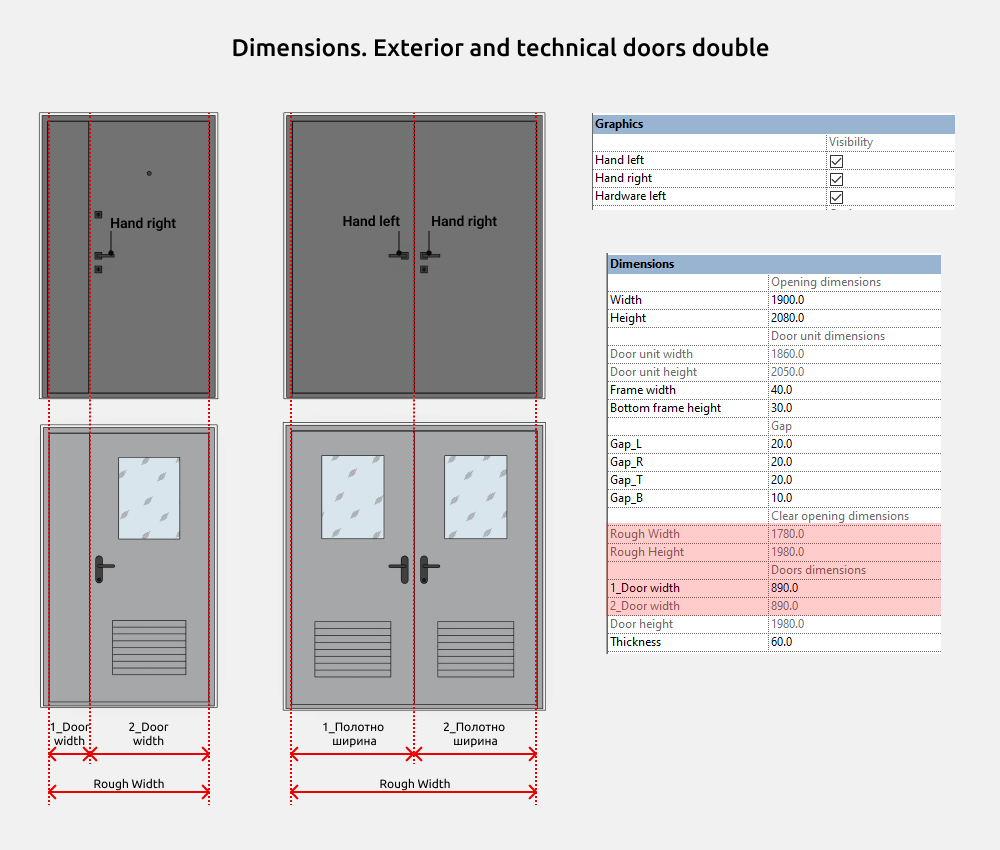The image size is (1000, 850).
Task: Toggle the Hardware left visibility checkbox
Action: [836, 197]
